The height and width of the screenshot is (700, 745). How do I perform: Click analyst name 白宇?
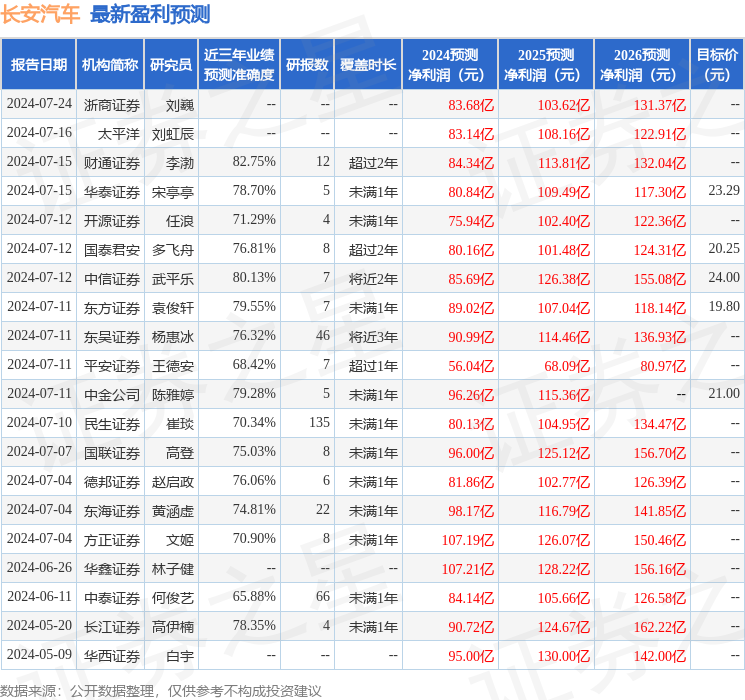[x=180, y=656]
